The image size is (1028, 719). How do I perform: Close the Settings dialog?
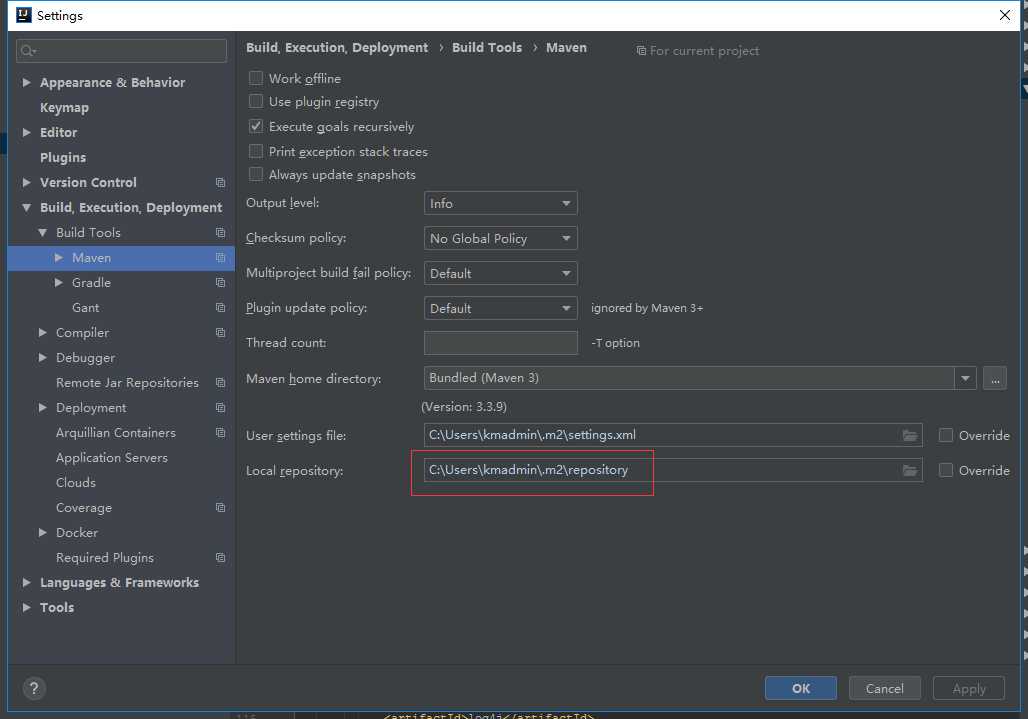coord(1004,15)
